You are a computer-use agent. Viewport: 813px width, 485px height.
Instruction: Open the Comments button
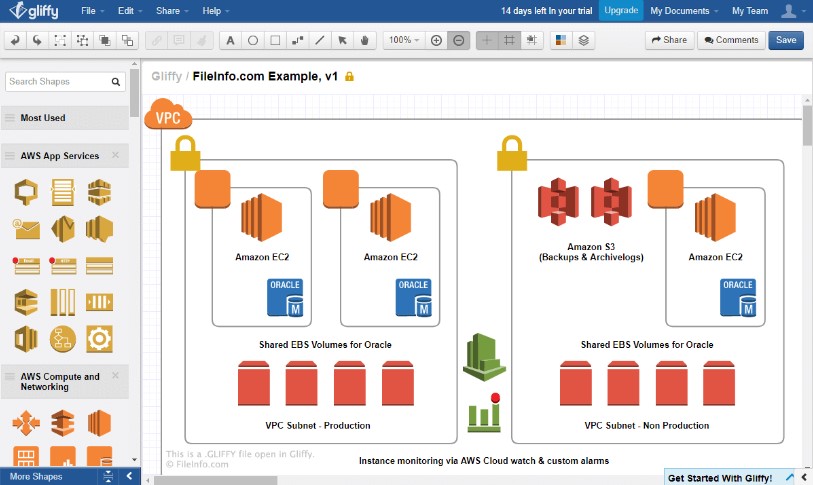731,40
